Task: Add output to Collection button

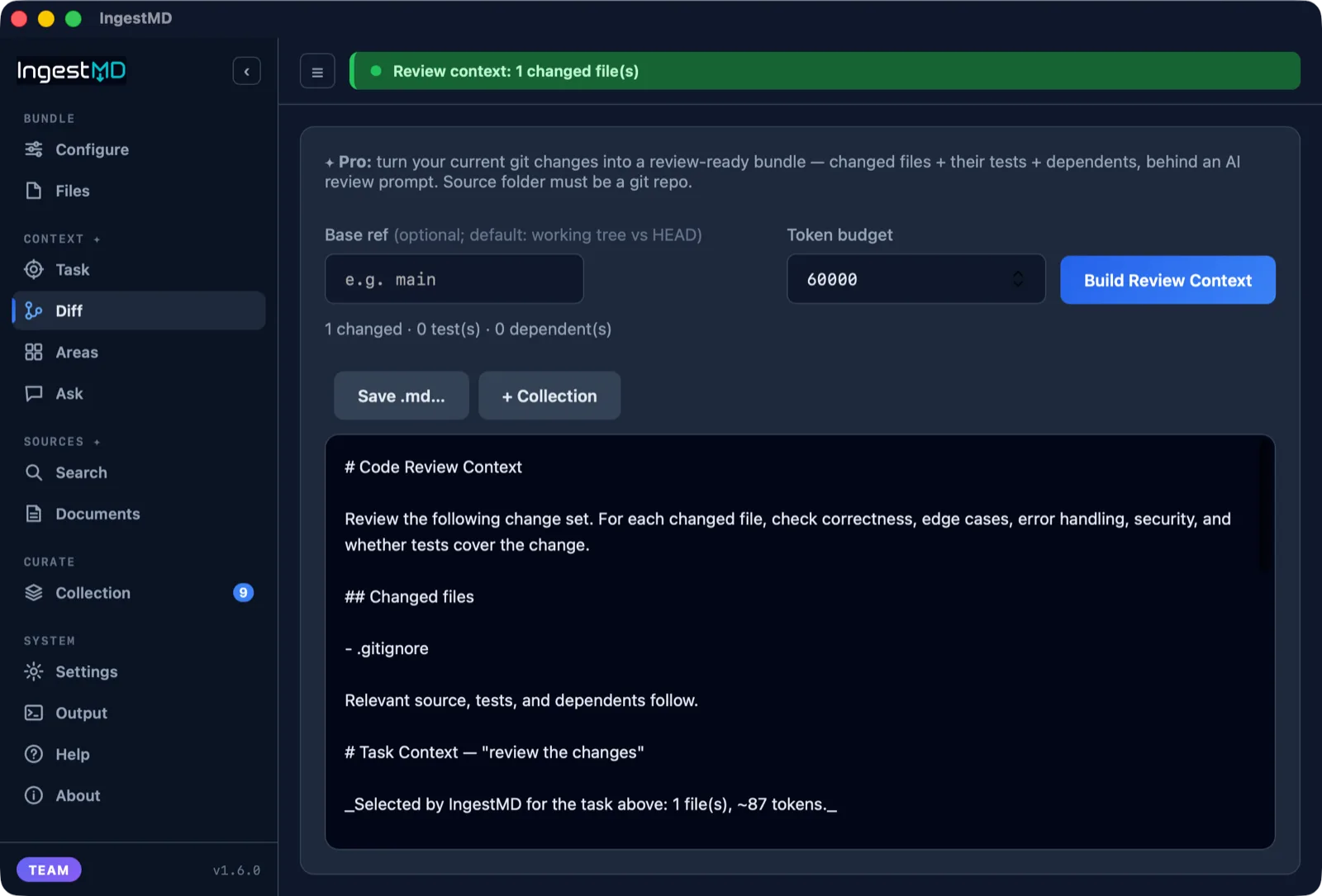Action: point(549,396)
